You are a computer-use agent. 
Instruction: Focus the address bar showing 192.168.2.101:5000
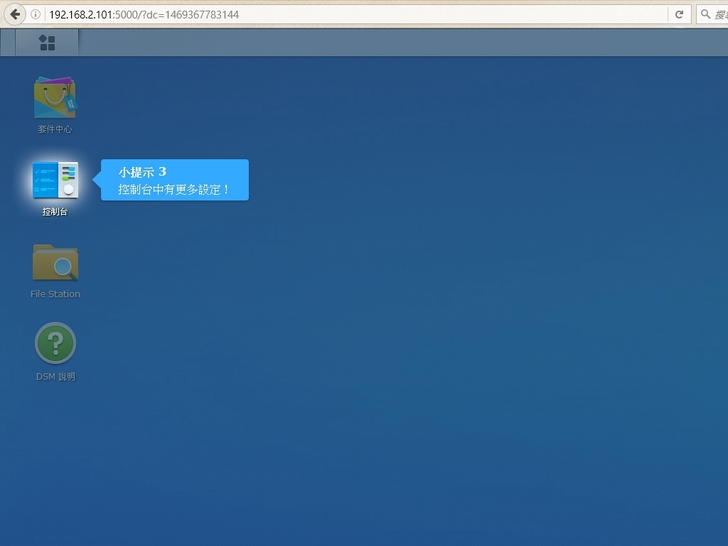pyautogui.click(x=355, y=14)
